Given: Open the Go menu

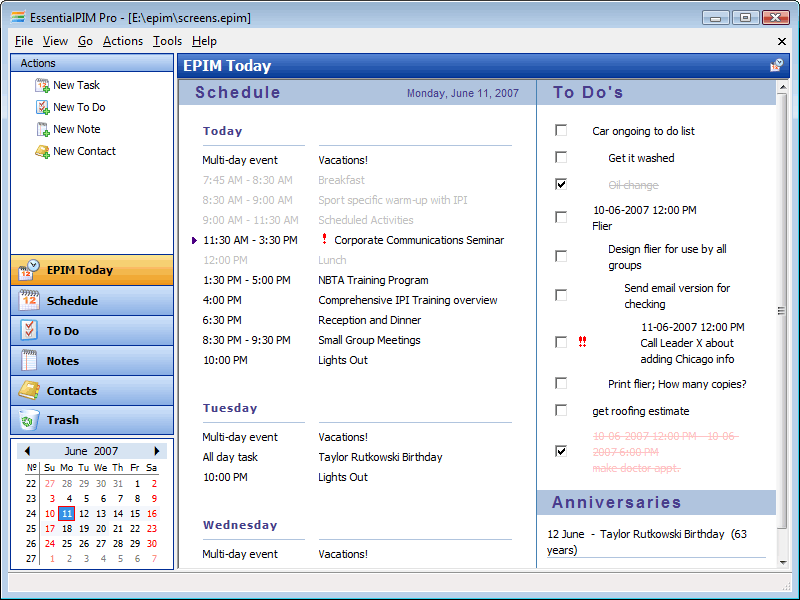Looking at the screenshot, I should coord(85,41).
